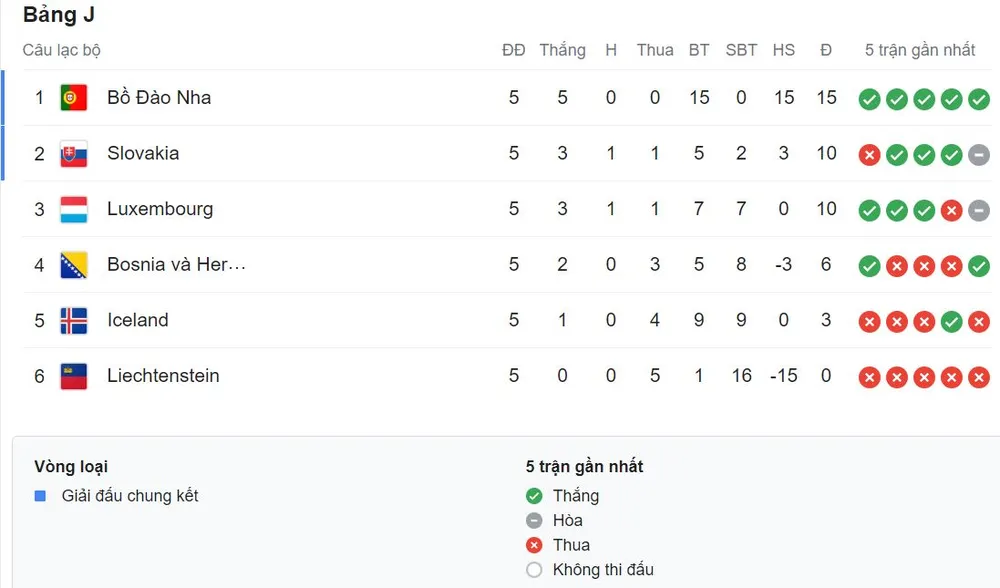The width and height of the screenshot is (1000, 588).
Task: Click the 5 trận gần nhất header
Action: 919,50
